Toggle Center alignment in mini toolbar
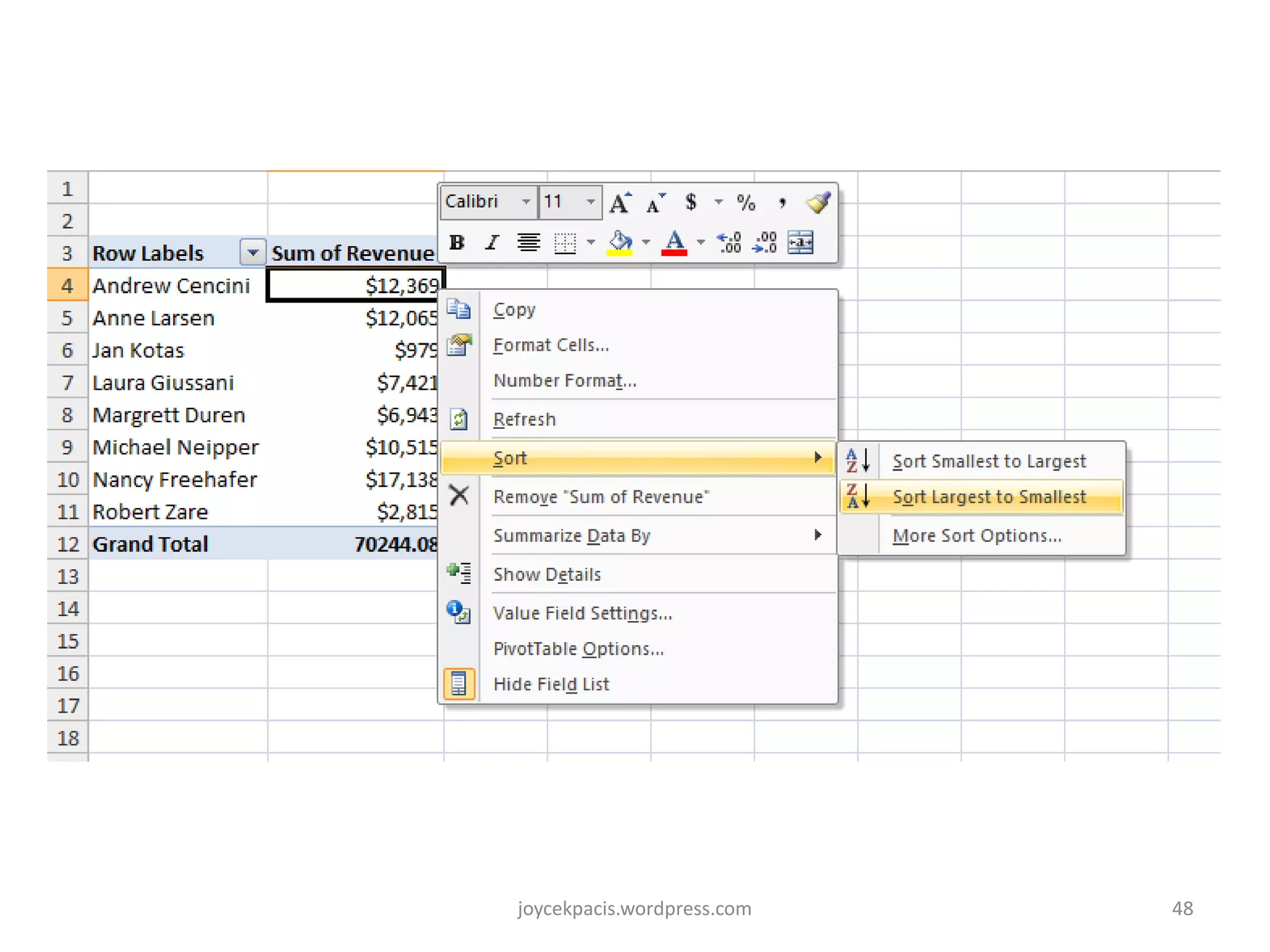The height and width of the screenshot is (952, 1270). (528, 242)
